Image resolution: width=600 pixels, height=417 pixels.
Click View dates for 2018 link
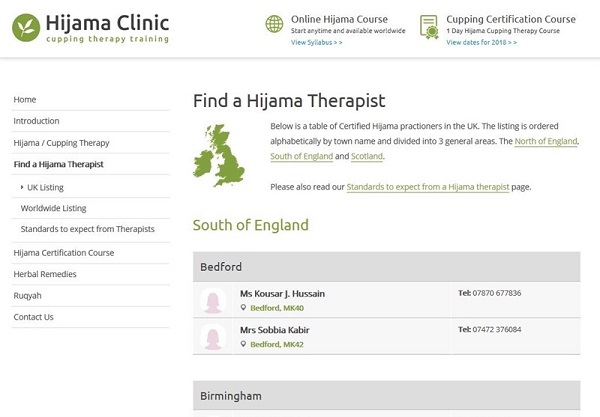(x=481, y=43)
